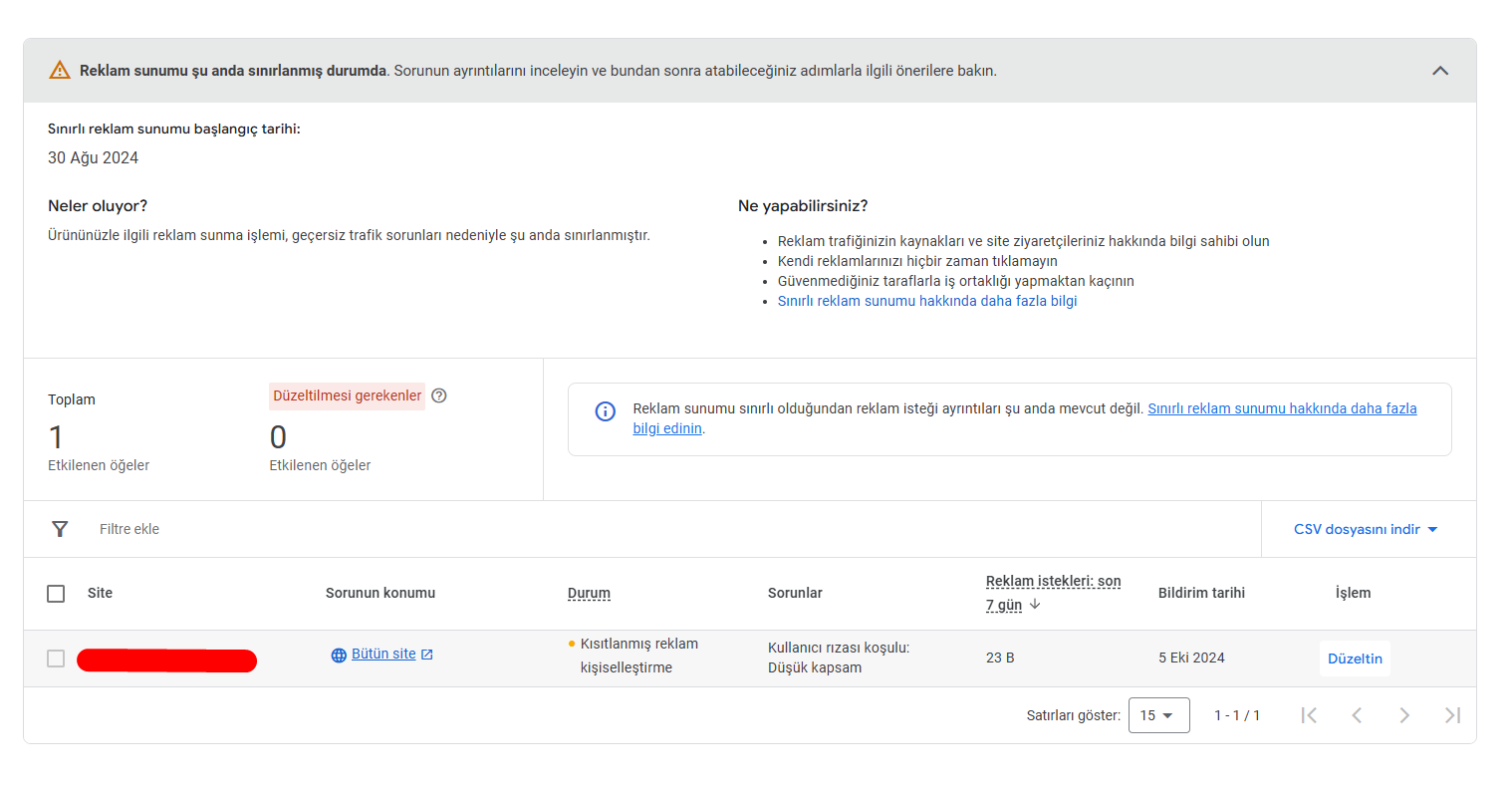Click the Düzeltin button

click(x=1355, y=659)
